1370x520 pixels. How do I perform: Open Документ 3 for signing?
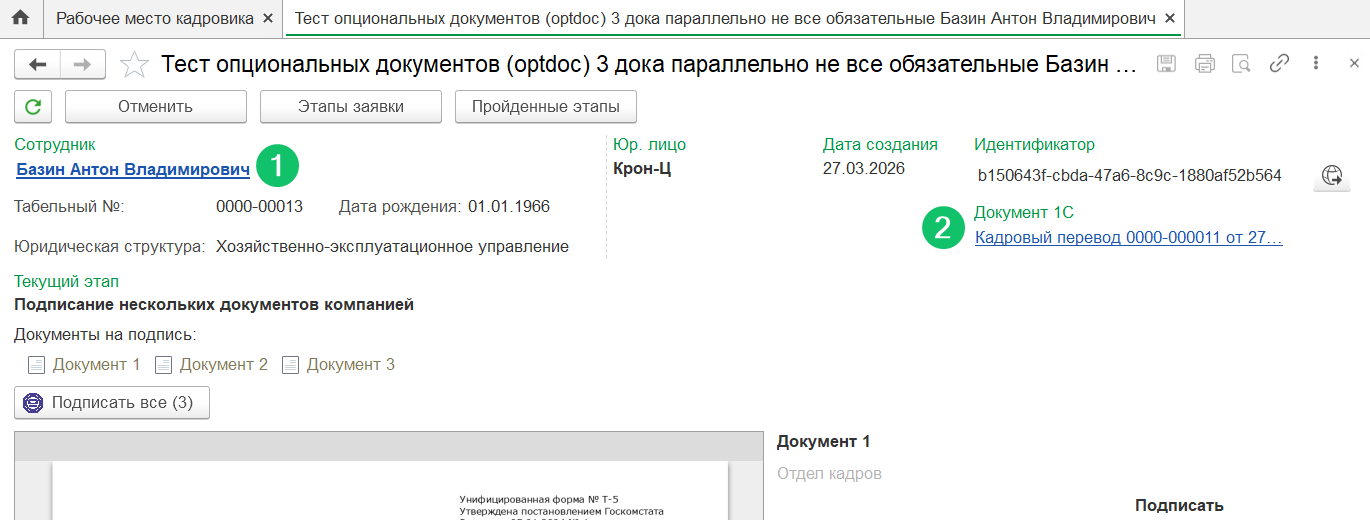[x=339, y=364]
